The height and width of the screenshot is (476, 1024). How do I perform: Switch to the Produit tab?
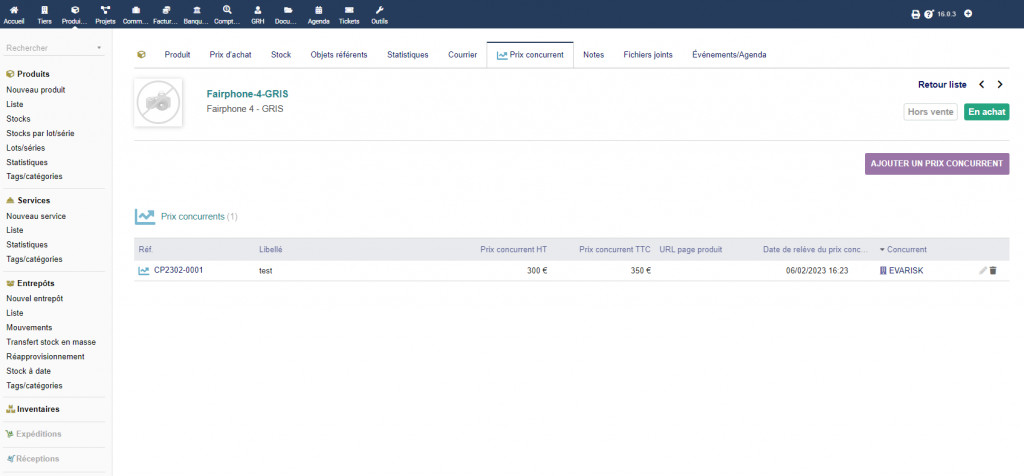click(177, 55)
